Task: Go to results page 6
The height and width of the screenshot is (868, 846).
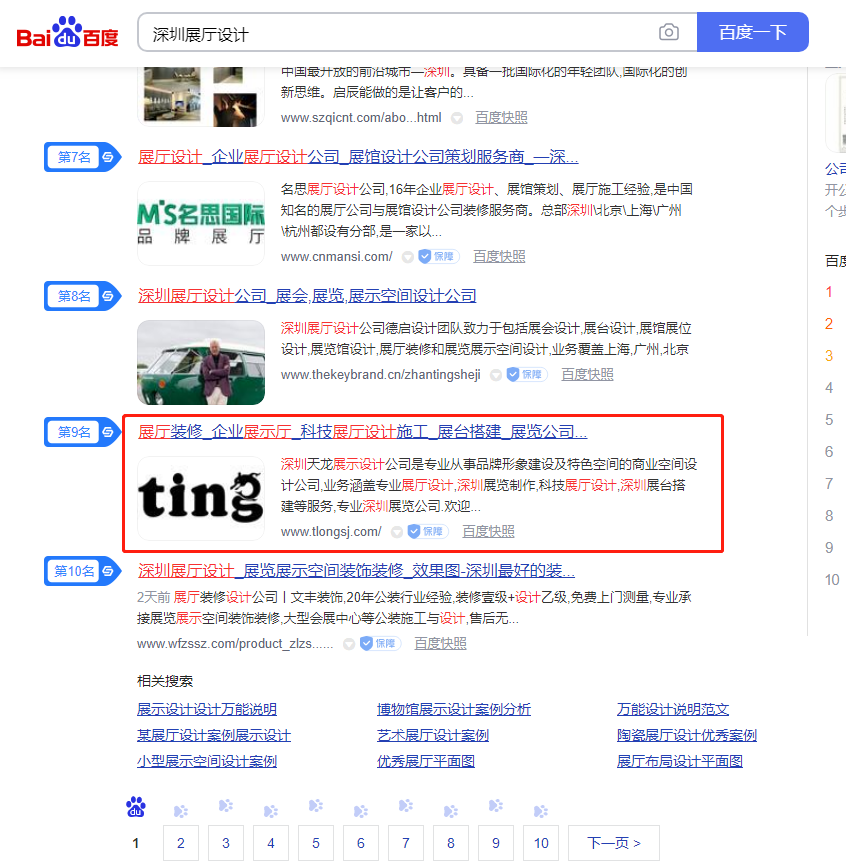Action: [361, 843]
